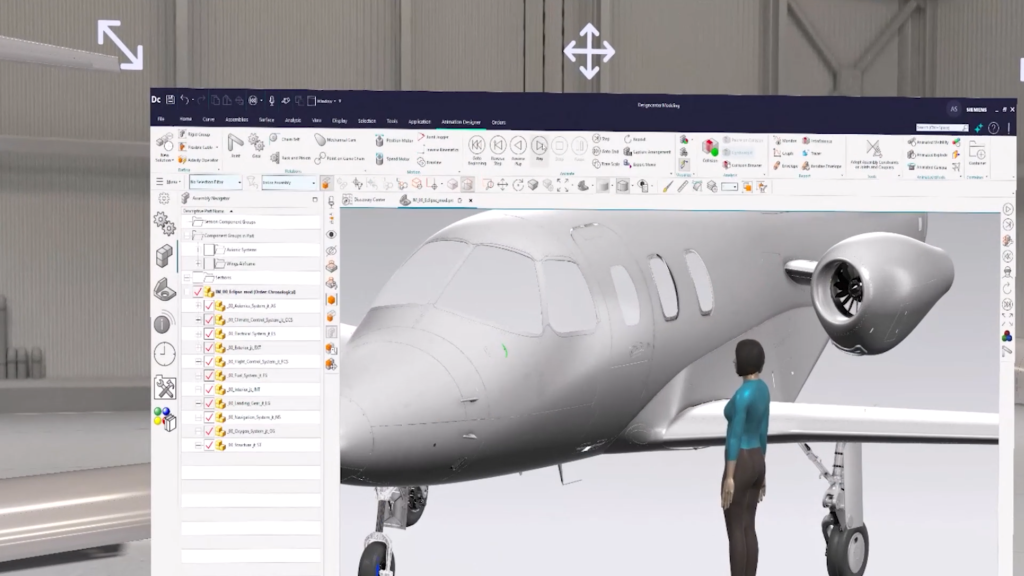
Task: Collapse the Flight Control System tree node
Action: [x=198, y=362]
